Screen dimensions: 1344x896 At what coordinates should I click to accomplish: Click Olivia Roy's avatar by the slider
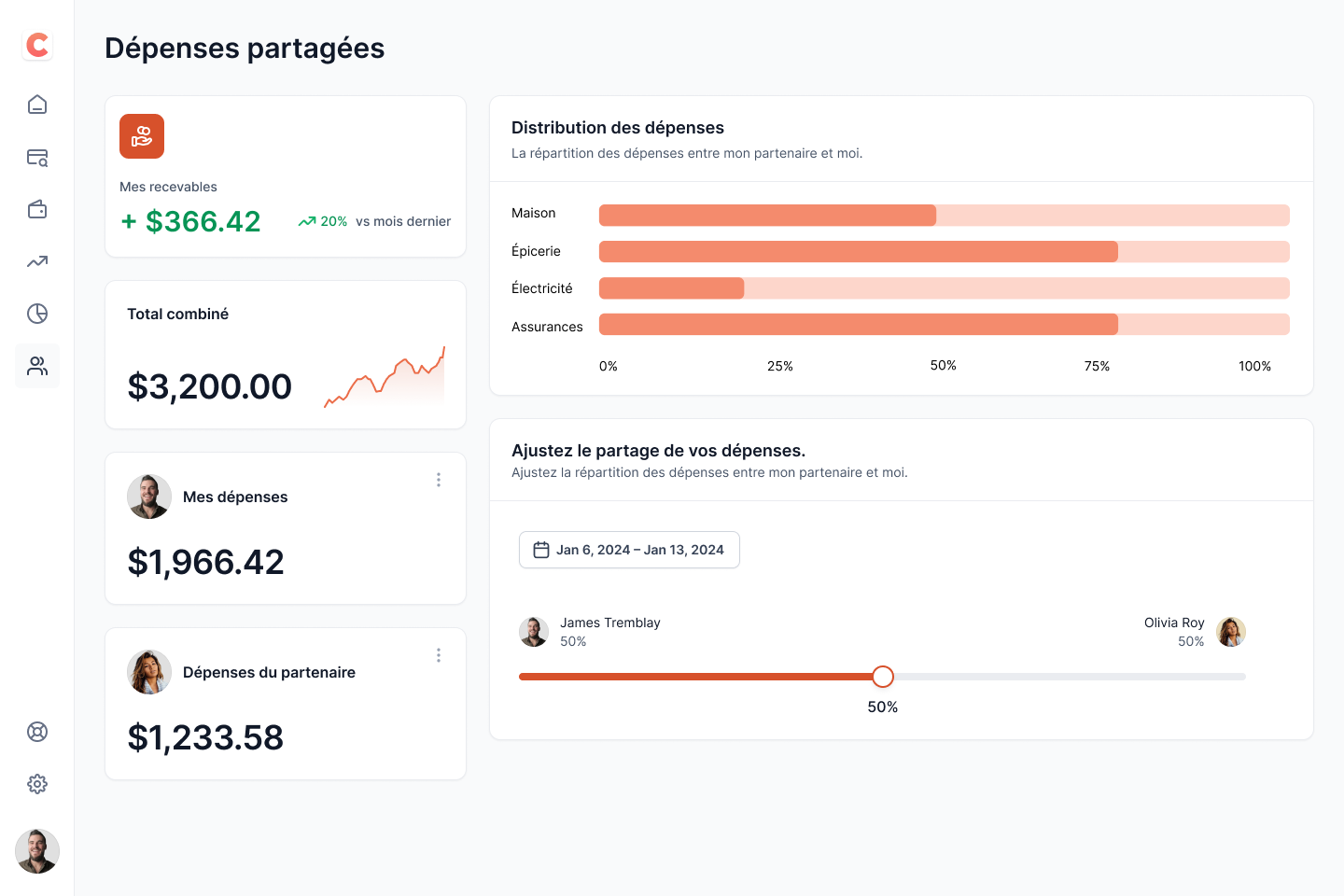click(1231, 632)
